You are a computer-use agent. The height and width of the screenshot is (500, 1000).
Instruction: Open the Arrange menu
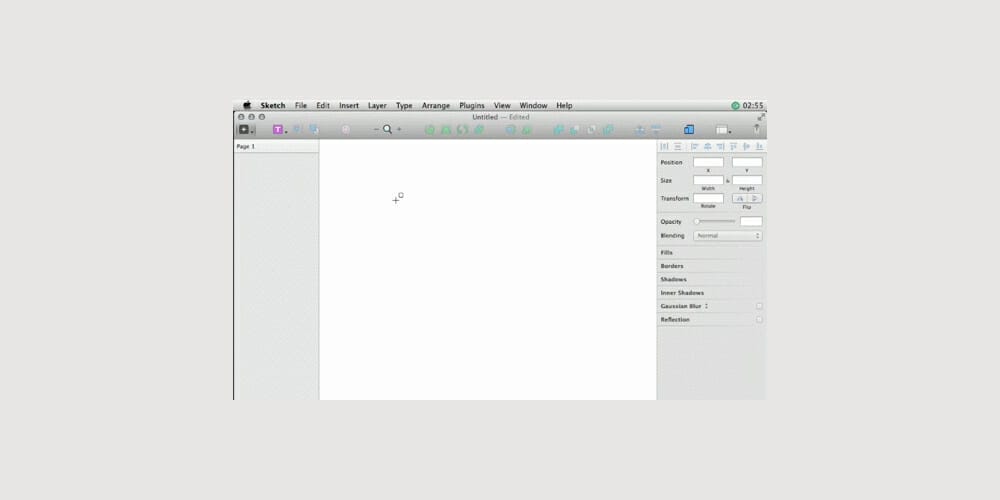(x=436, y=106)
